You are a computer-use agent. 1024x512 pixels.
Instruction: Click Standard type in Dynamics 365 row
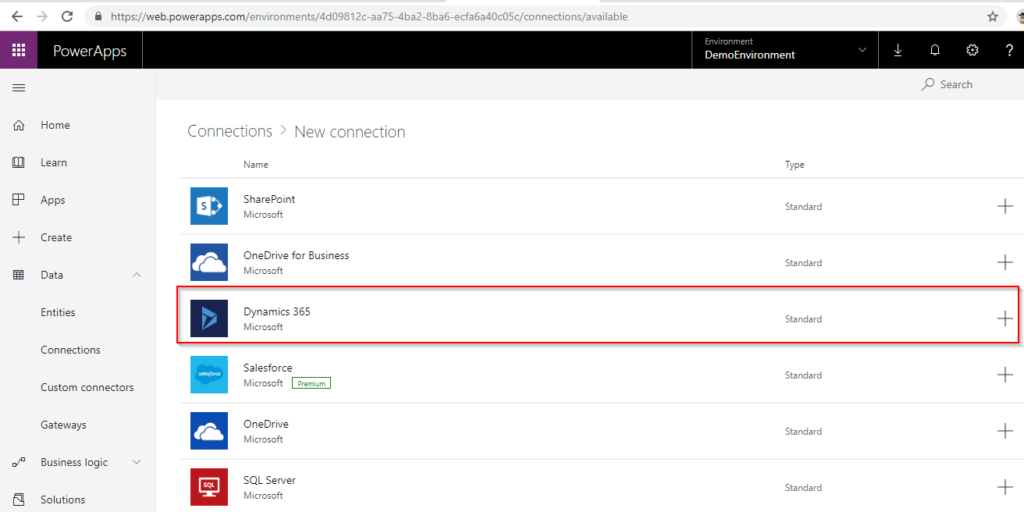coord(803,319)
